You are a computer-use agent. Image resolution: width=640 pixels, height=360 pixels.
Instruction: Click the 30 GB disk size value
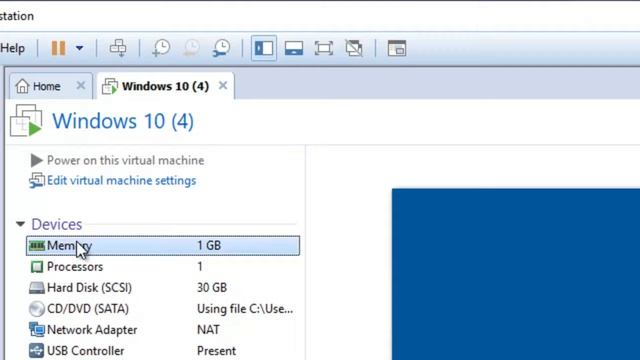[212, 288]
